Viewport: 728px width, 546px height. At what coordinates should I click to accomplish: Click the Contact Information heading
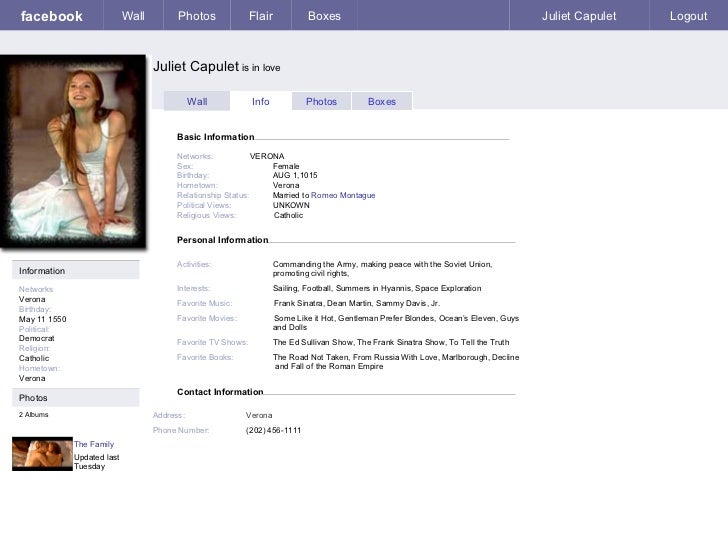220,392
